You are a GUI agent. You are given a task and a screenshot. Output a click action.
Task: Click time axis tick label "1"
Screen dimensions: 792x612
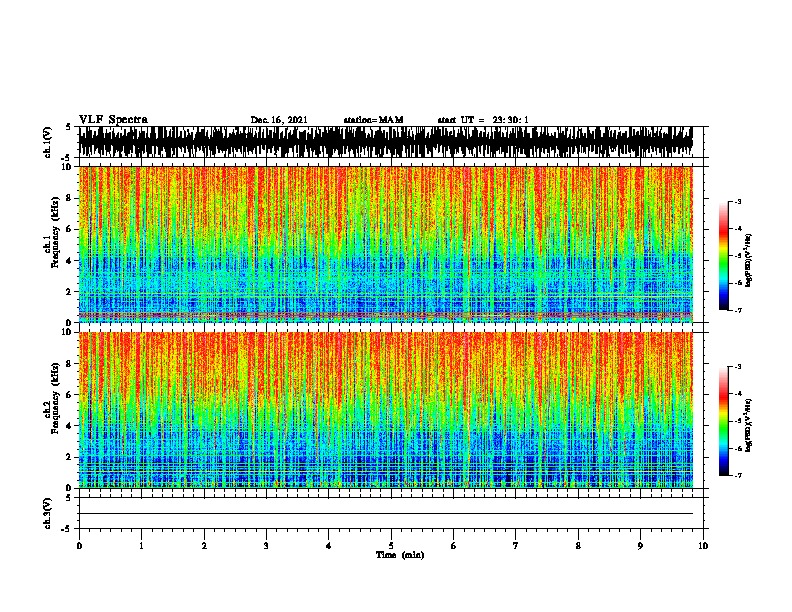(x=141, y=546)
